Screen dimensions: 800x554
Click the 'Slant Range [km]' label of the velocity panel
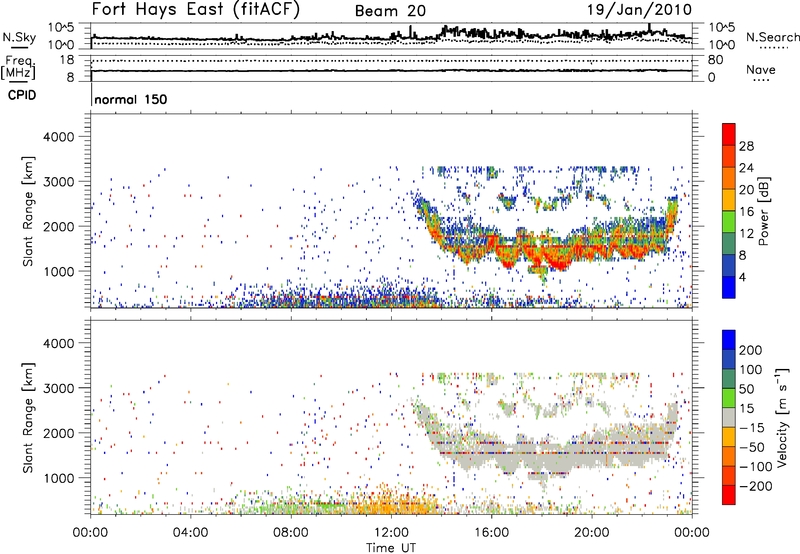[28, 417]
